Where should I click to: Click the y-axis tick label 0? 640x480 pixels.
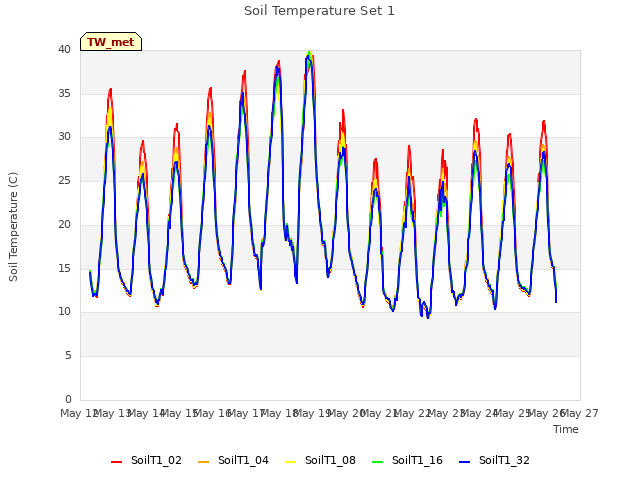tap(68, 399)
